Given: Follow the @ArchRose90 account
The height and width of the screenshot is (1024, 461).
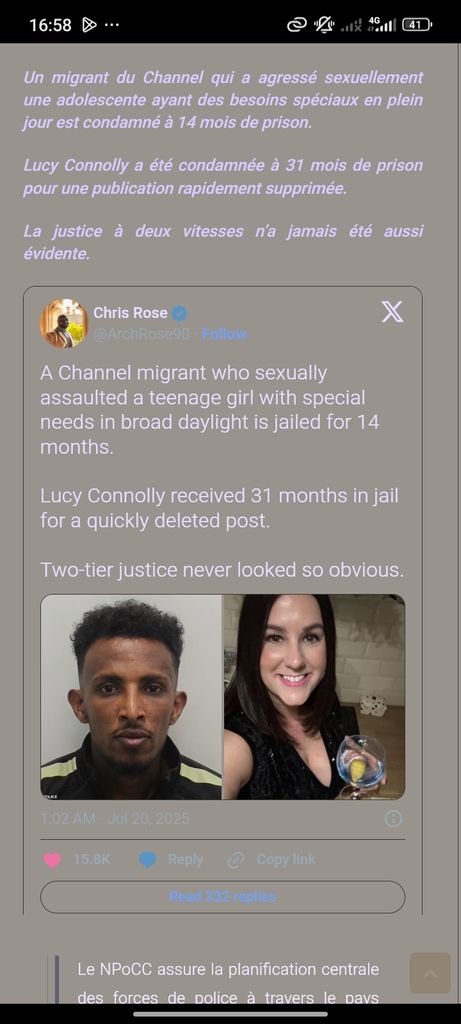Looking at the screenshot, I should (224, 334).
